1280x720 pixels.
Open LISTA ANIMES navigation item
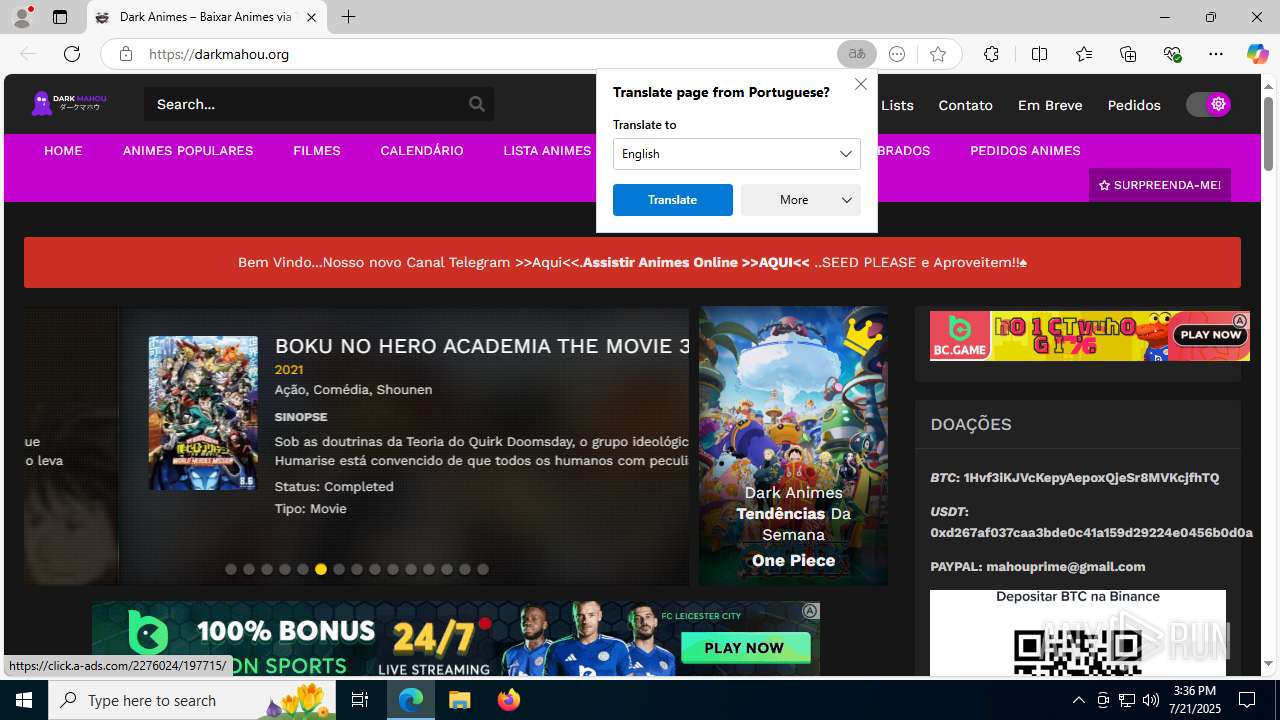(x=547, y=151)
